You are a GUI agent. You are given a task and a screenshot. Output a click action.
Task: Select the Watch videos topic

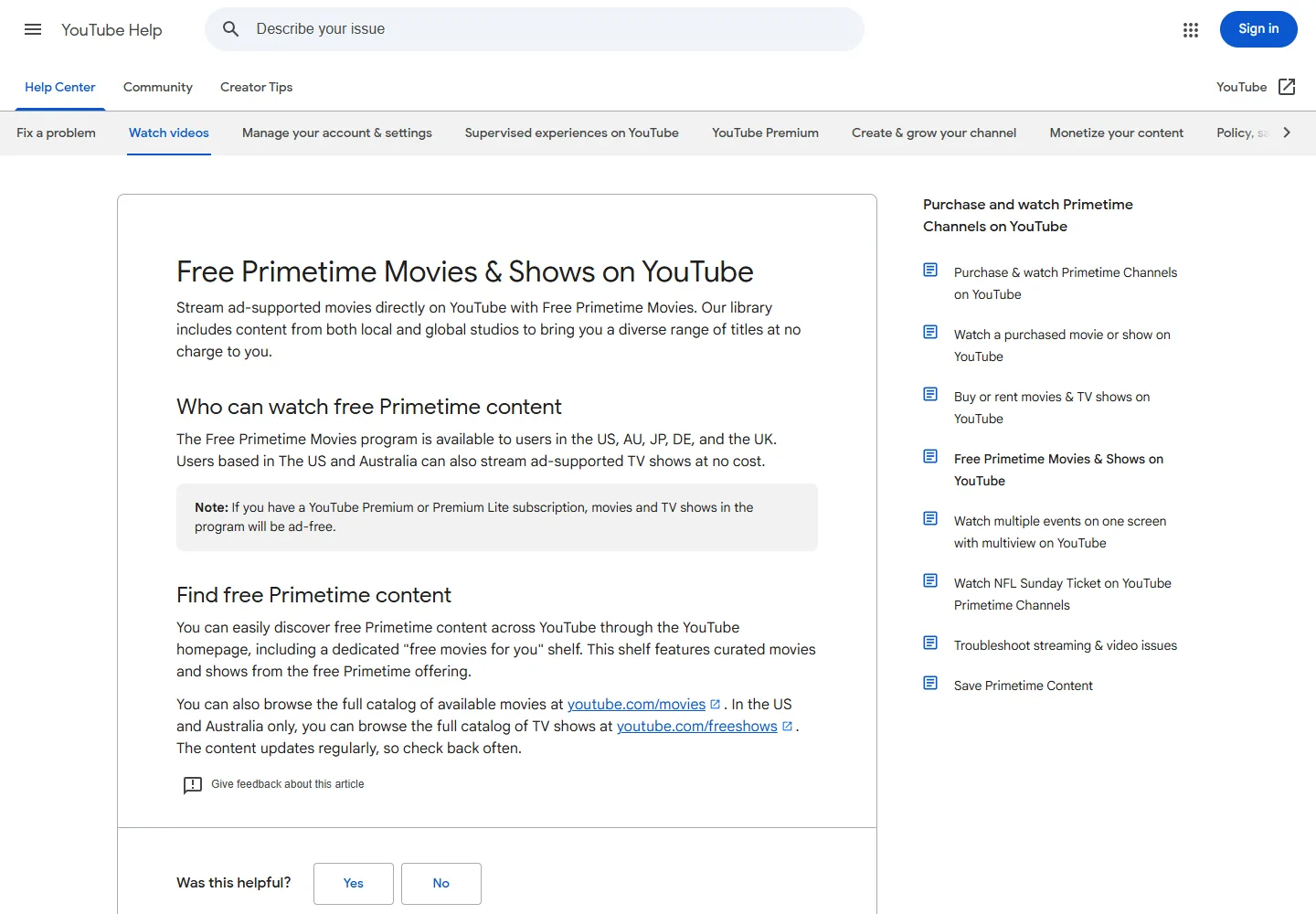[x=169, y=133]
